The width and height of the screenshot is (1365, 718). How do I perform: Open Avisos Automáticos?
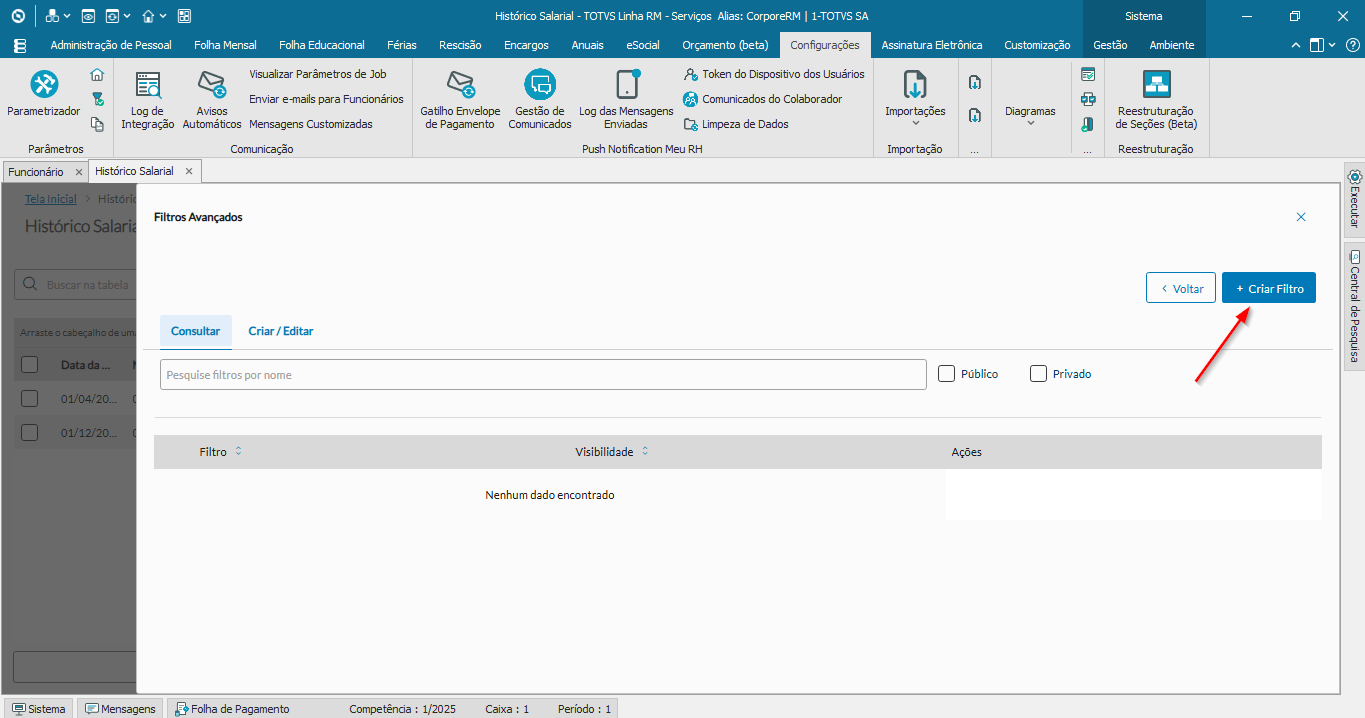coord(212,100)
